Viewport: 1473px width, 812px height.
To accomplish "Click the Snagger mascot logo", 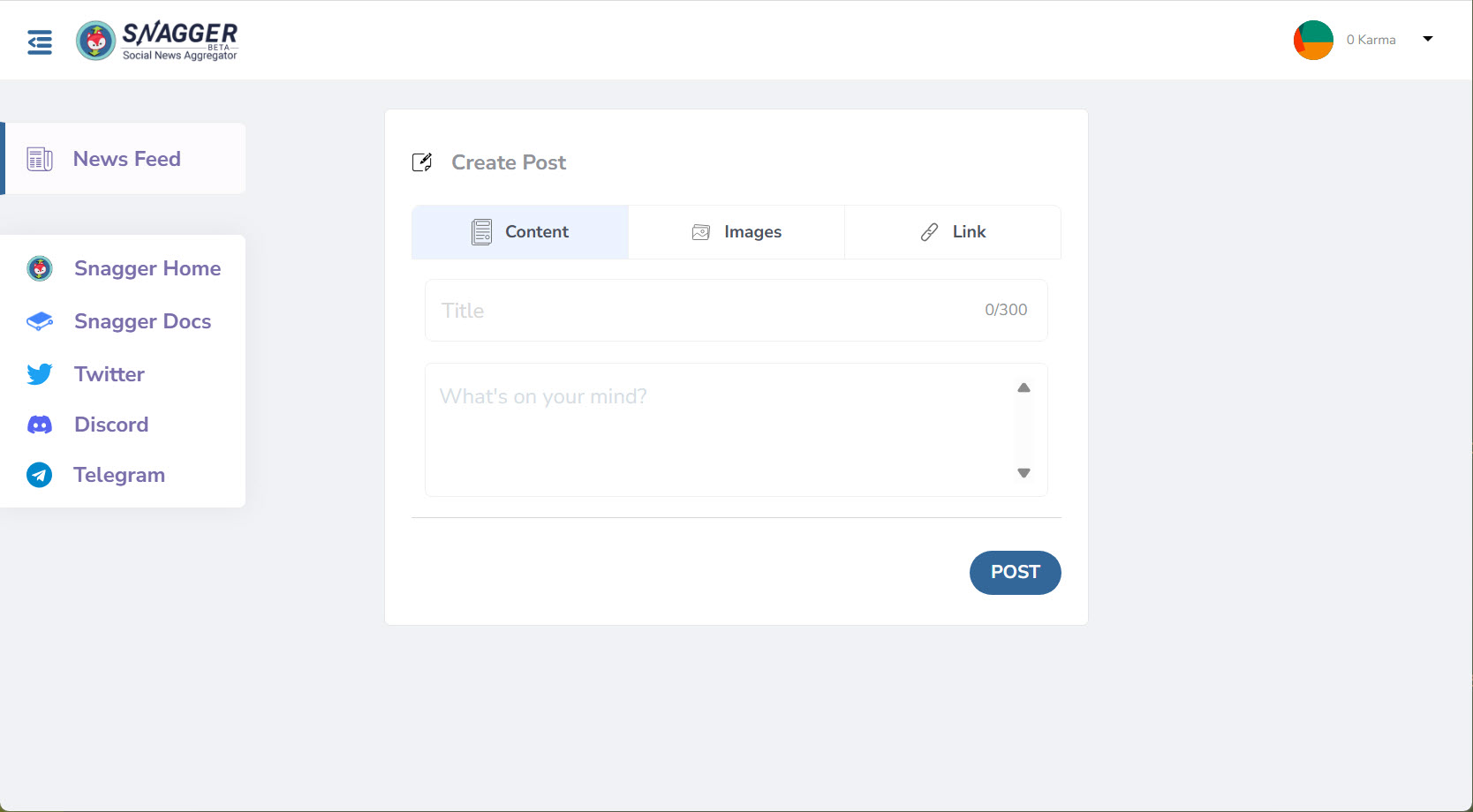I will 96,41.
